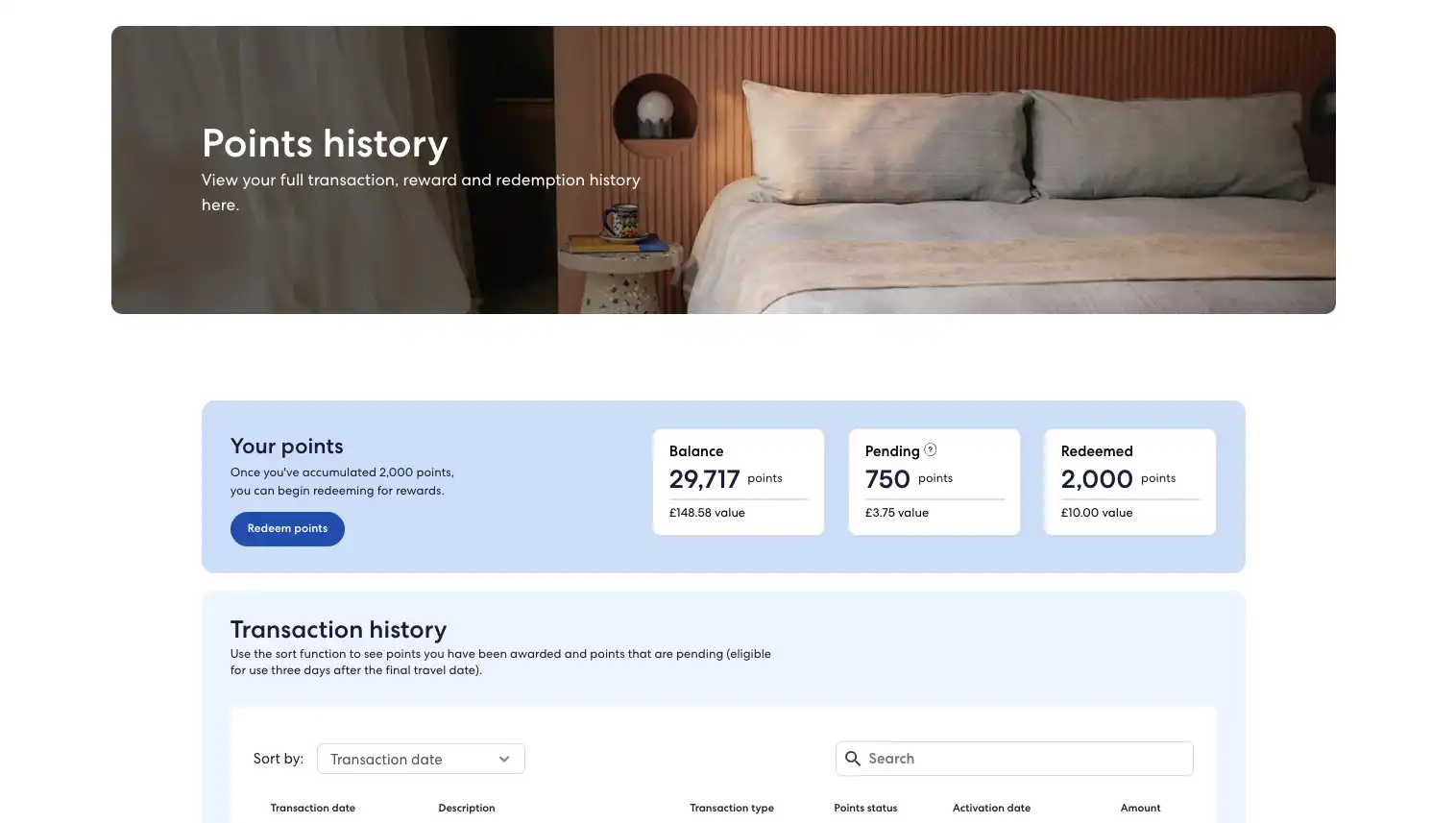This screenshot has height=823, width=1456.
Task: Select the Activation date column header
Action: point(991,809)
